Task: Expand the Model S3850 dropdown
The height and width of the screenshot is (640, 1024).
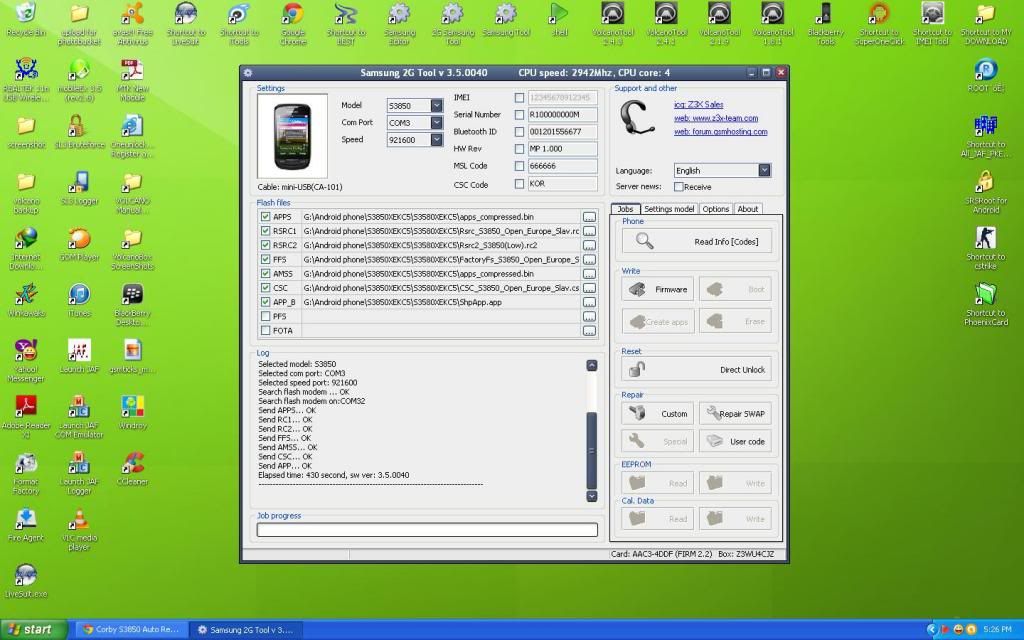Action: [x=436, y=105]
